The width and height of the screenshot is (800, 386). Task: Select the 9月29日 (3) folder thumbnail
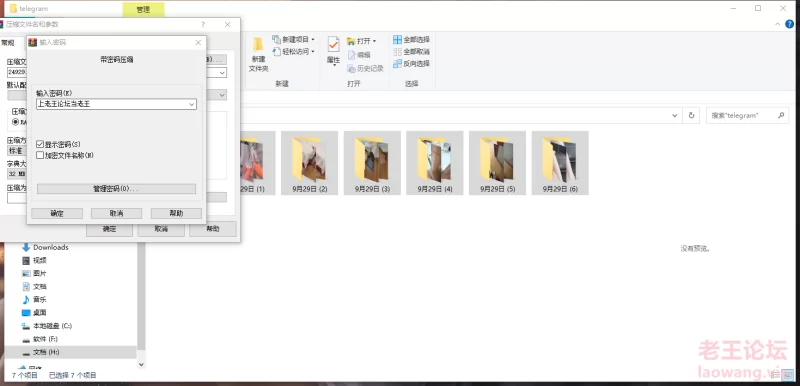coord(372,163)
